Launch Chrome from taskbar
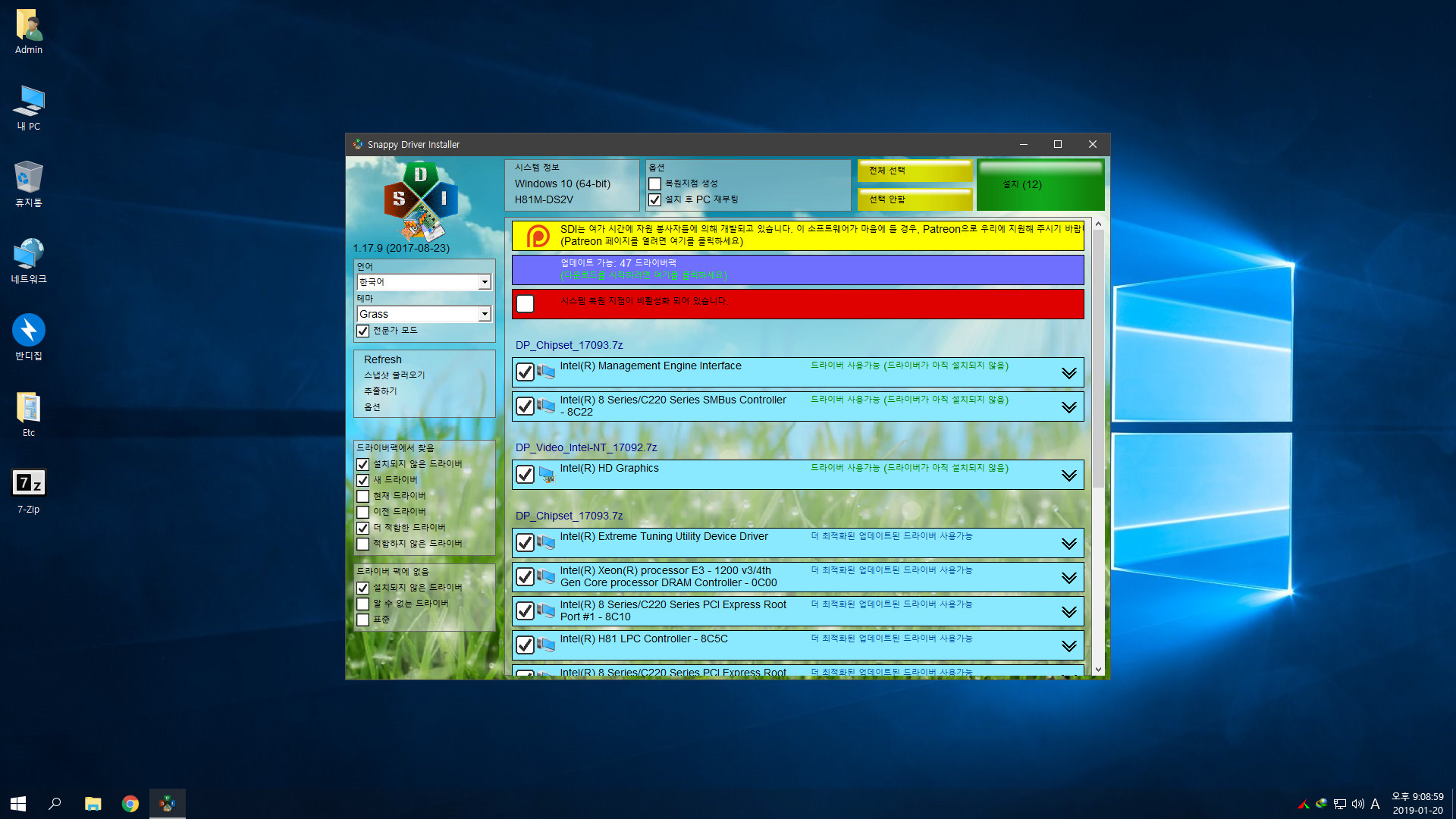The height and width of the screenshot is (819, 1456). coord(130,803)
